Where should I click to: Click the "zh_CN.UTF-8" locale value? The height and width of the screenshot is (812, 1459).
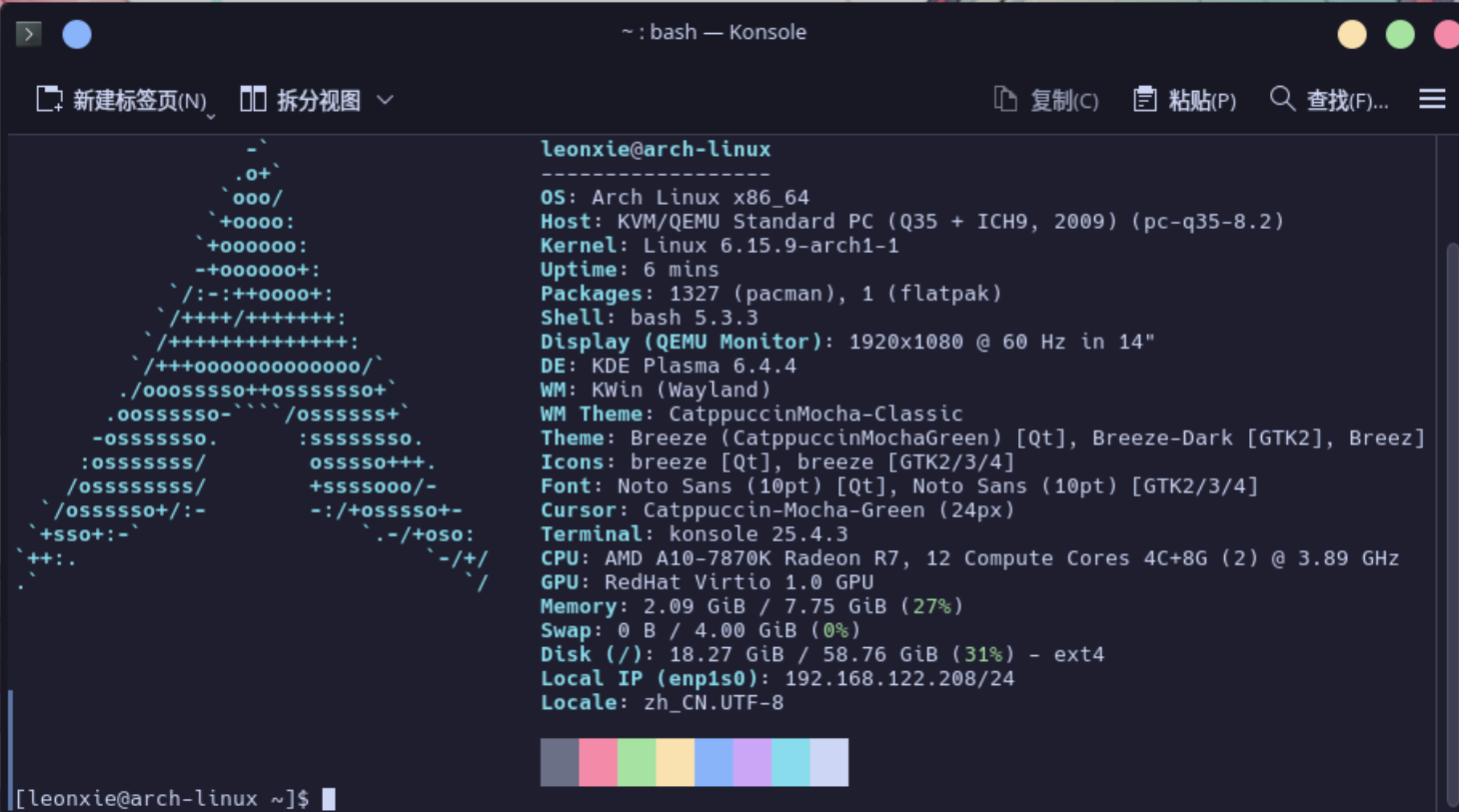pos(713,702)
